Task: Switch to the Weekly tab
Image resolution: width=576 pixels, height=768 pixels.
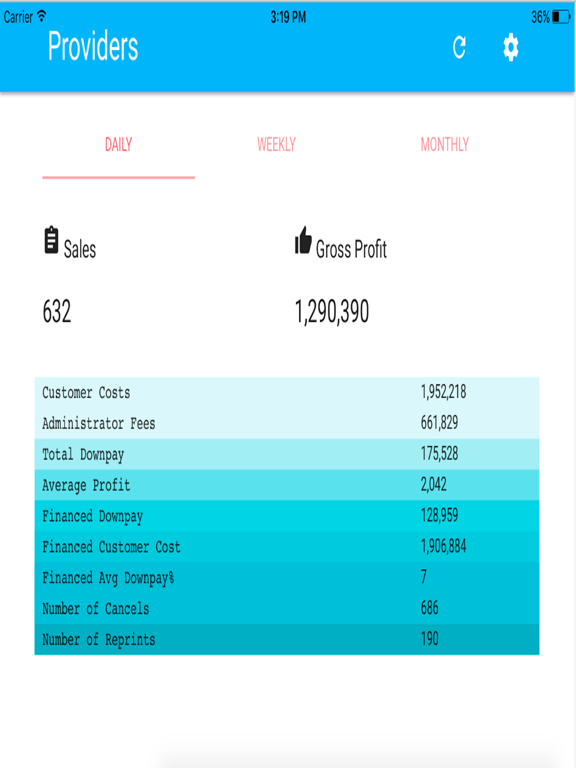Action: coord(276,144)
